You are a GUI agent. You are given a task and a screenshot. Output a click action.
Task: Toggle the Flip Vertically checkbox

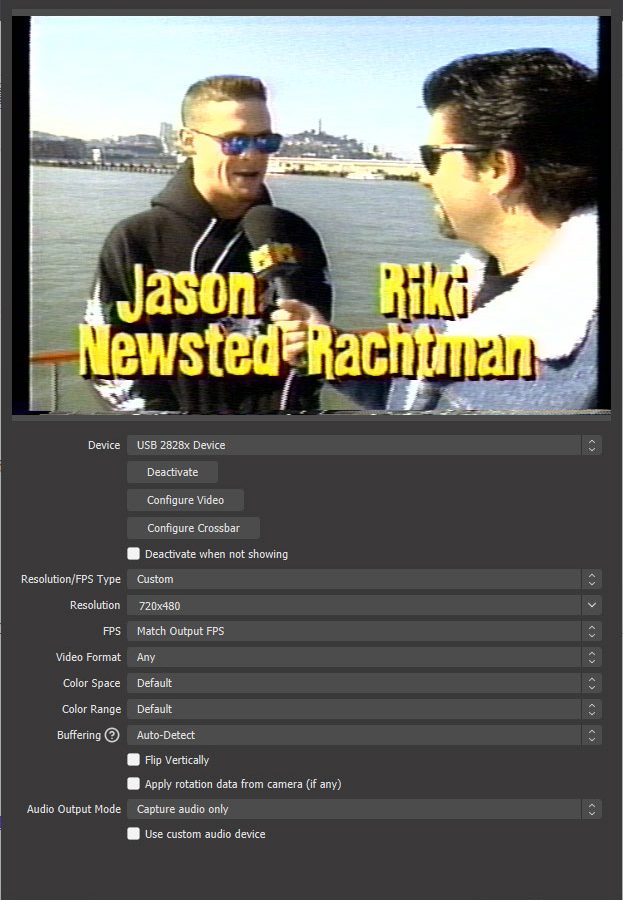134,760
